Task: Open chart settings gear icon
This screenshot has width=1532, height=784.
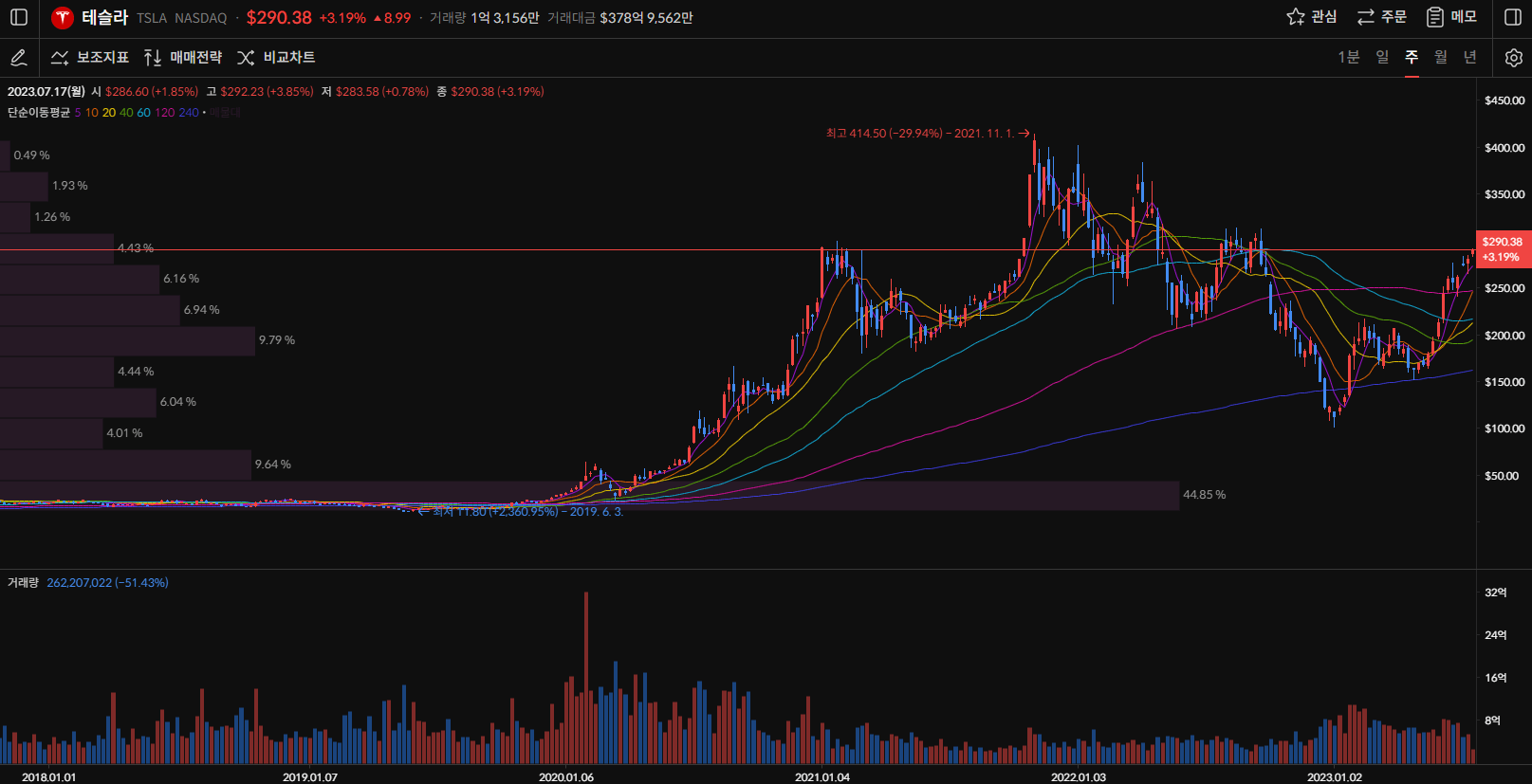Action: tap(1514, 58)
